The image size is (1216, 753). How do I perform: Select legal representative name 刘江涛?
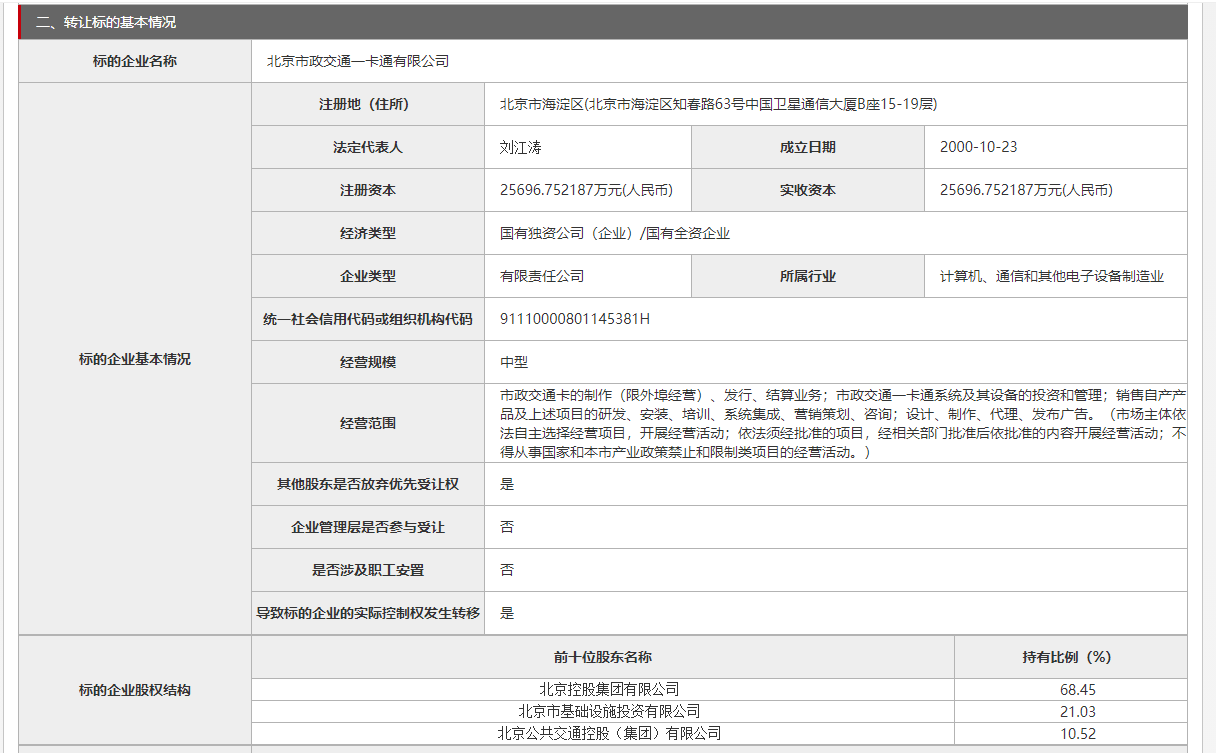[x=520, y=147]
